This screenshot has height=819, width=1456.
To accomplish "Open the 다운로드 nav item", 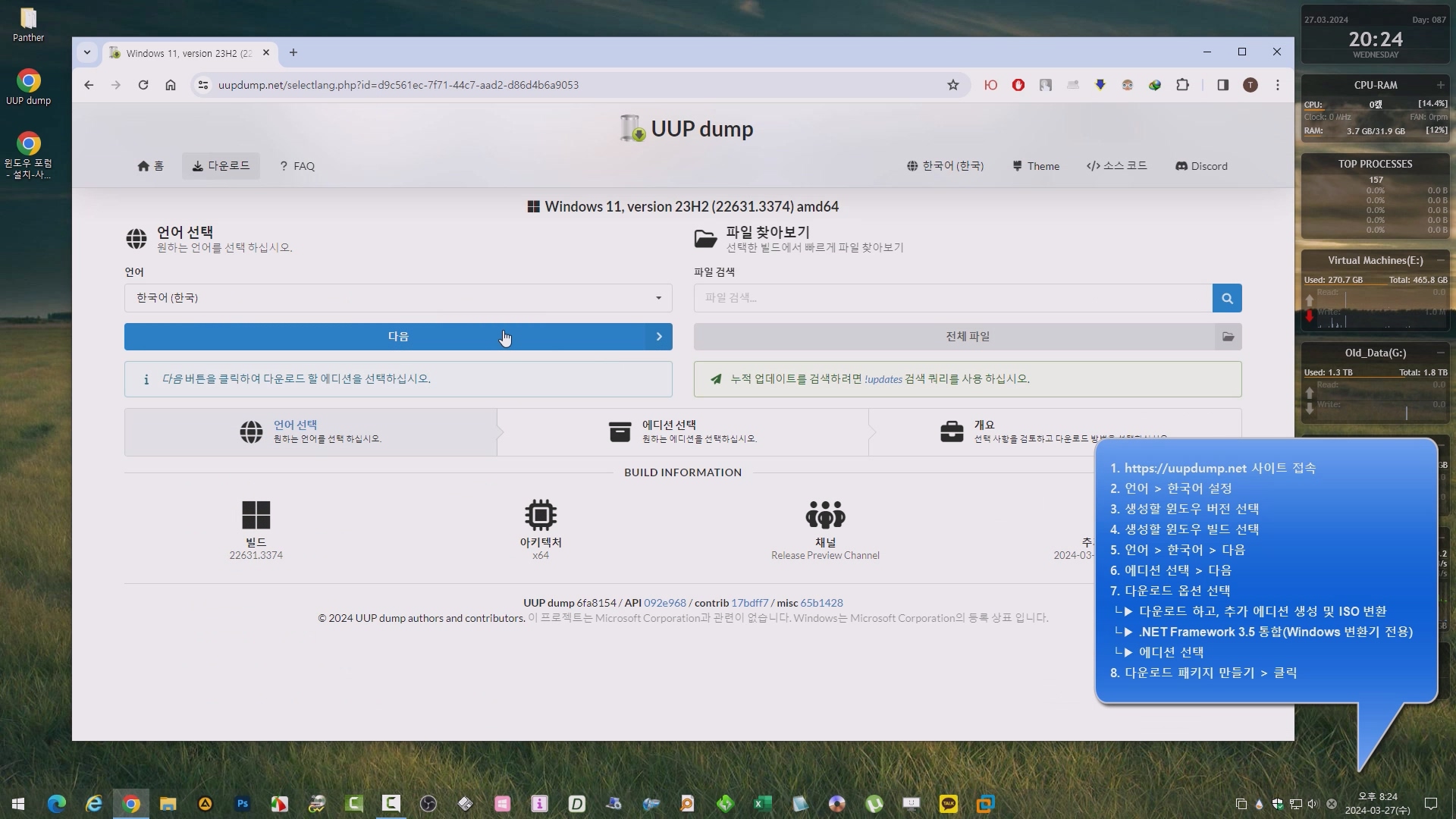I will 221,166.
